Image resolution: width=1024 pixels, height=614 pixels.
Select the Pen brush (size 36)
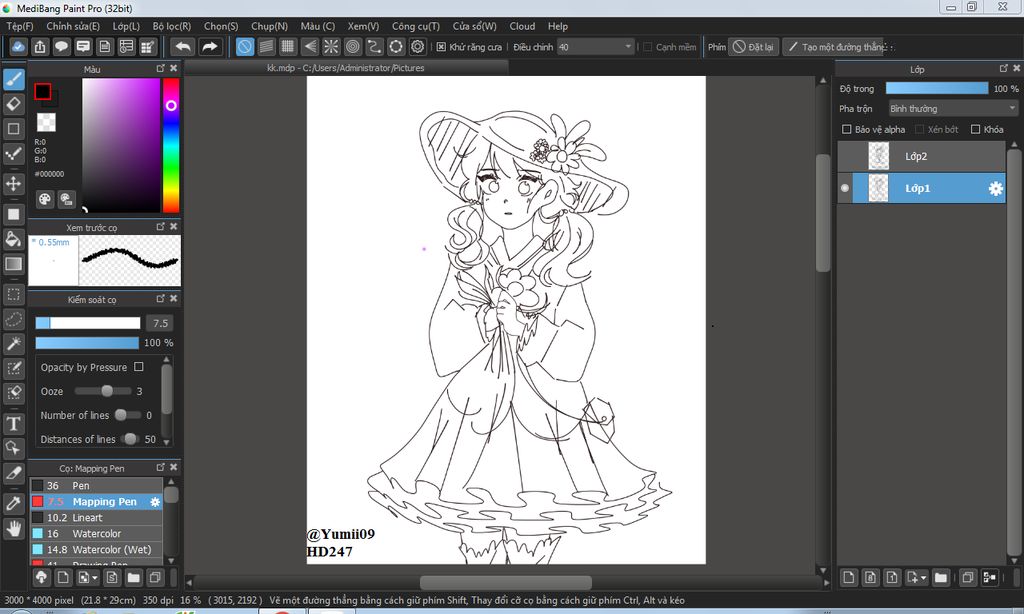[x=97, y=486]
